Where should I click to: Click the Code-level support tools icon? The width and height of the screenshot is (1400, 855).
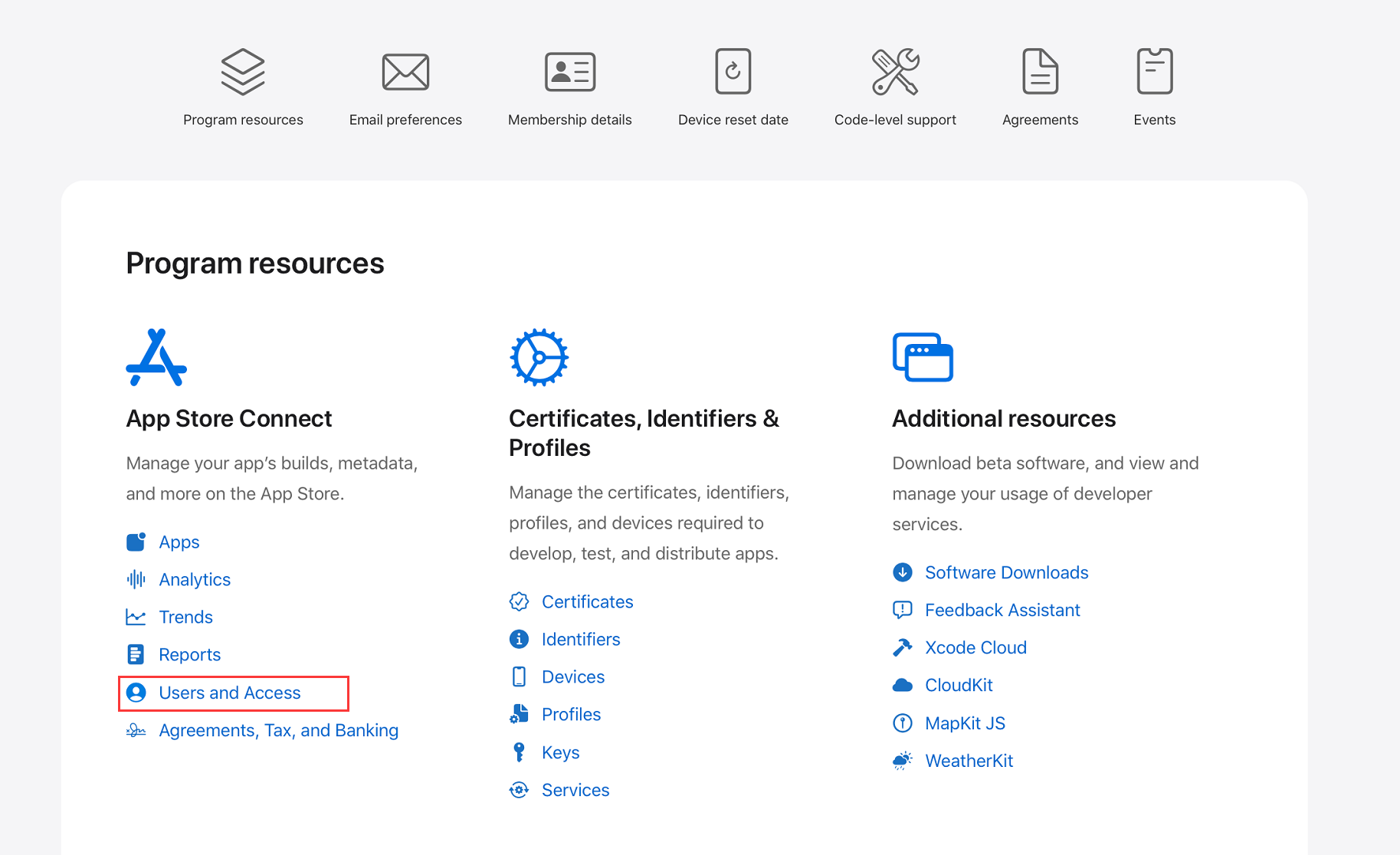tap(895, 72)
